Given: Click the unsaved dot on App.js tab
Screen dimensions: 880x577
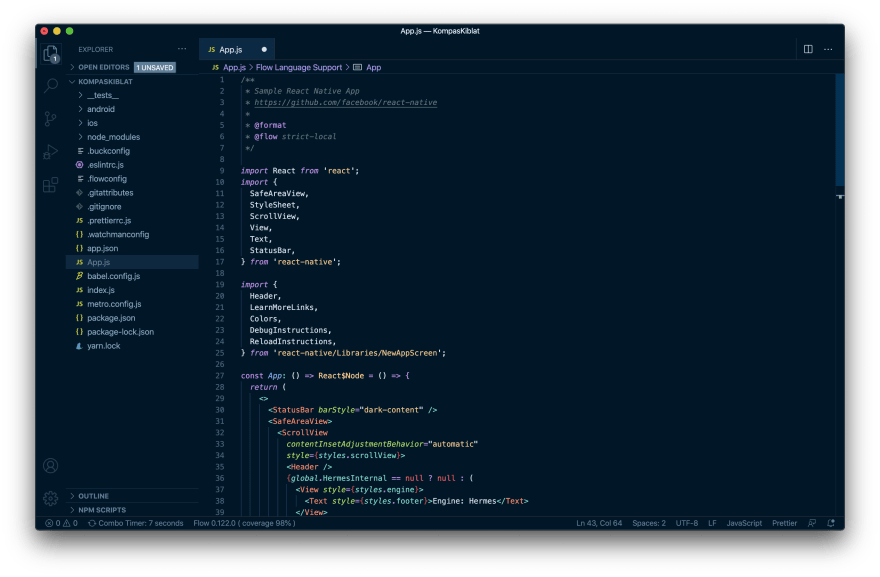Looking at the screenshot, I should (264, 49).
